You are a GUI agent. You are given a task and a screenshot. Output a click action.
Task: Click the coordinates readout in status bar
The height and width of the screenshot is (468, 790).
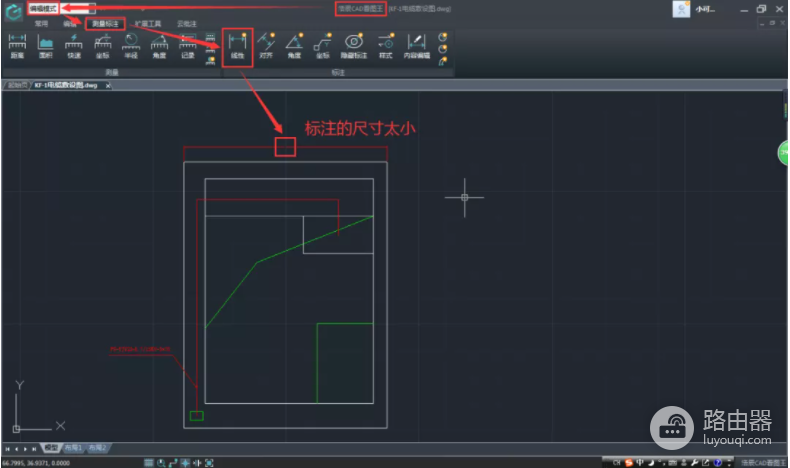tap(36, 463)
